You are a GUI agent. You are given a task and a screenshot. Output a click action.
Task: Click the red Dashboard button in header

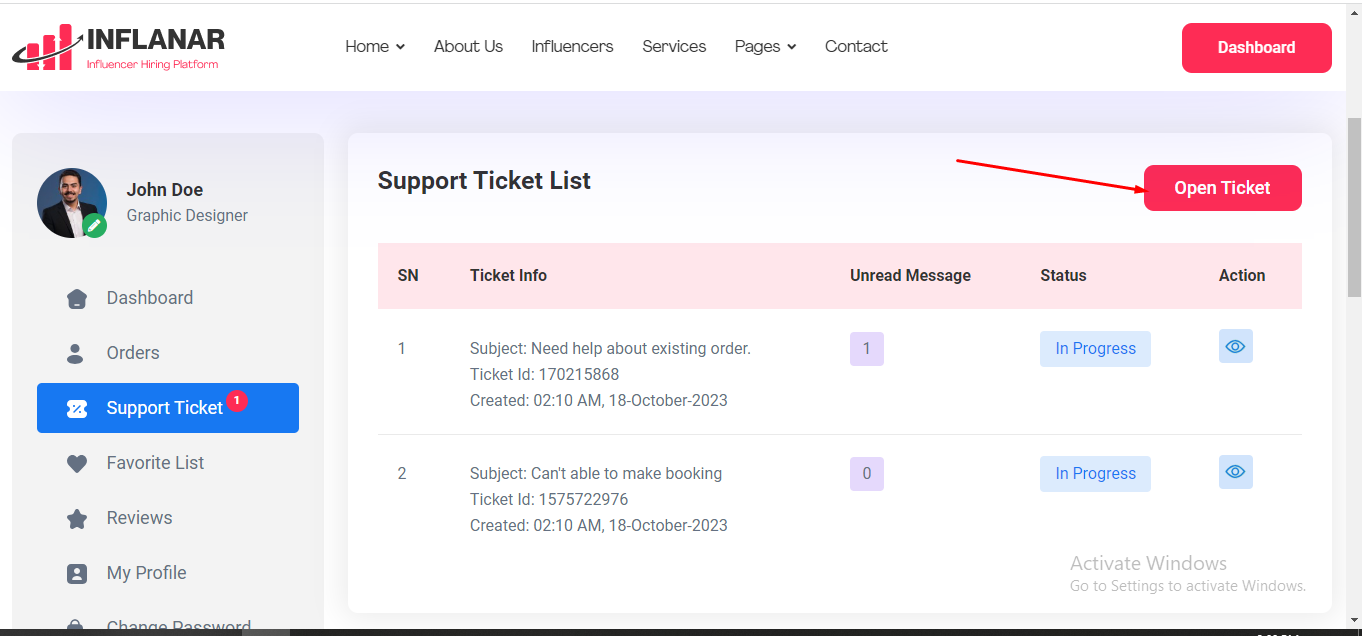click(x=1256, y=48)
